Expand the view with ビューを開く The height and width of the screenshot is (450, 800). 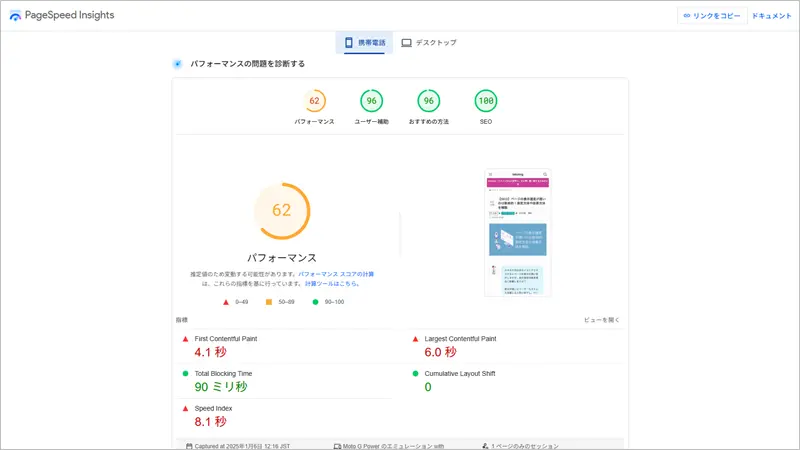602,320
